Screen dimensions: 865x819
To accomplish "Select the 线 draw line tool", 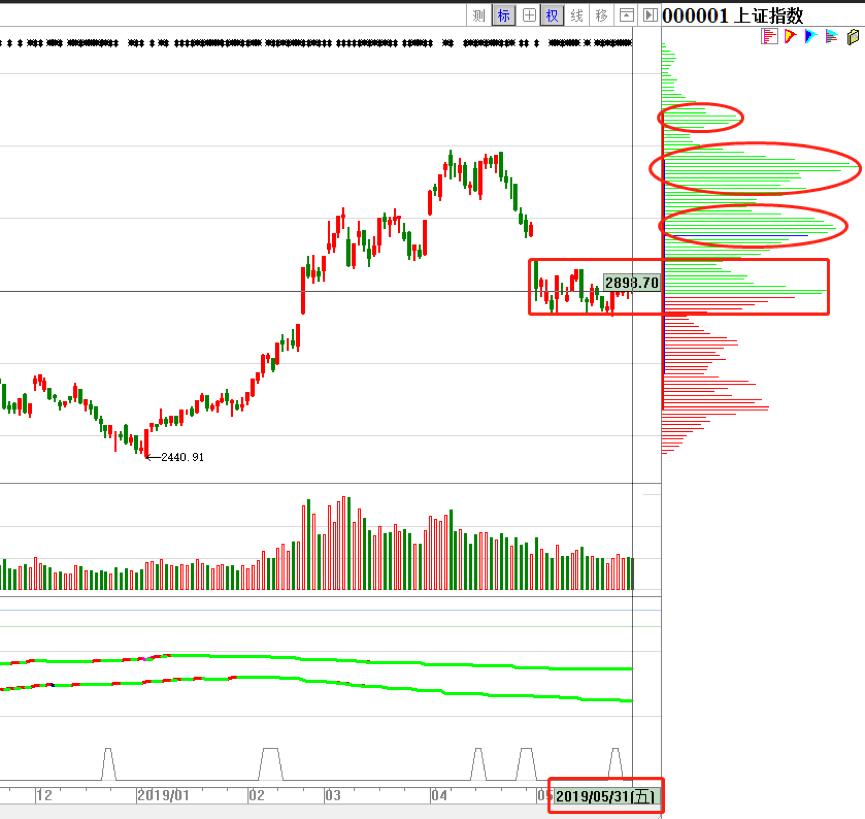I will (576, 15).
